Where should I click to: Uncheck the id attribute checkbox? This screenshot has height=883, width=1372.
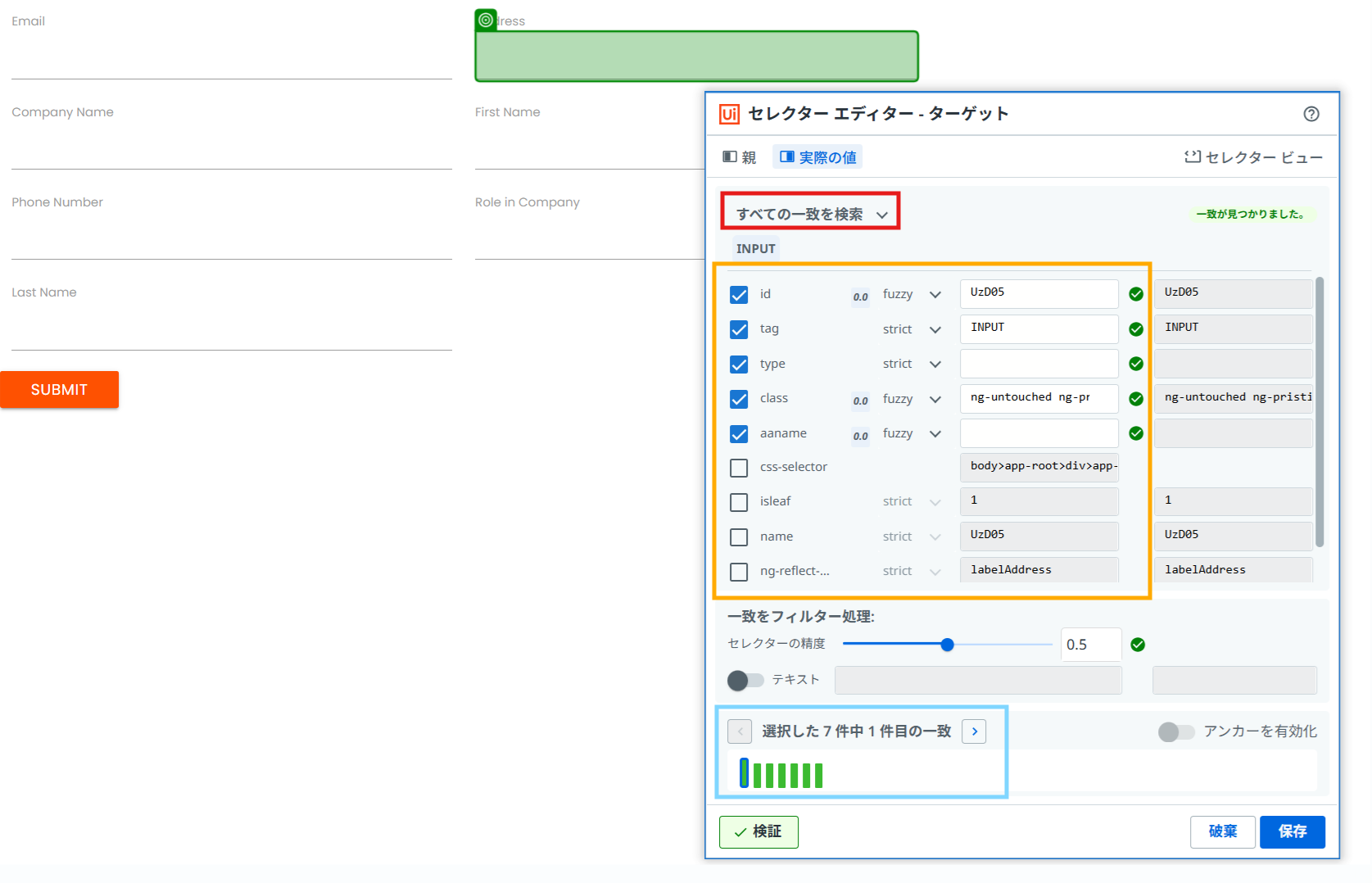[x=739, y=295]
